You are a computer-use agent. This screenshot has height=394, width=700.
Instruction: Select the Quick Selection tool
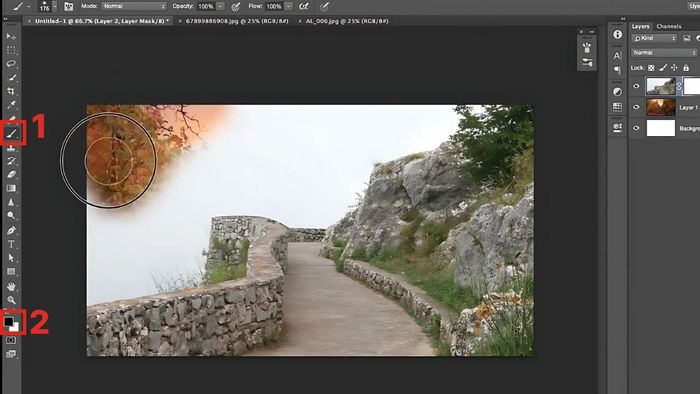click(11, 77)
